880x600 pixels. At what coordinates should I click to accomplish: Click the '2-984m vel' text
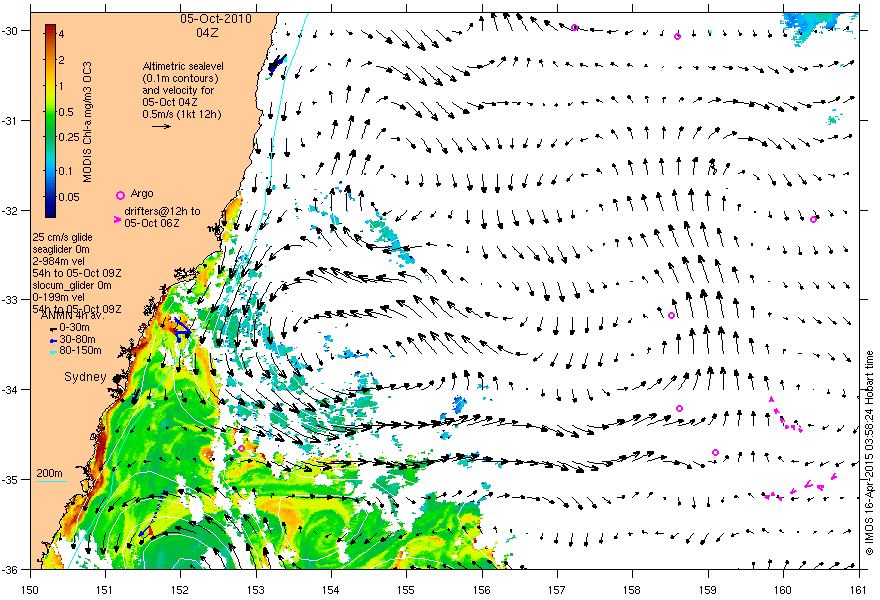pos(56,261)
